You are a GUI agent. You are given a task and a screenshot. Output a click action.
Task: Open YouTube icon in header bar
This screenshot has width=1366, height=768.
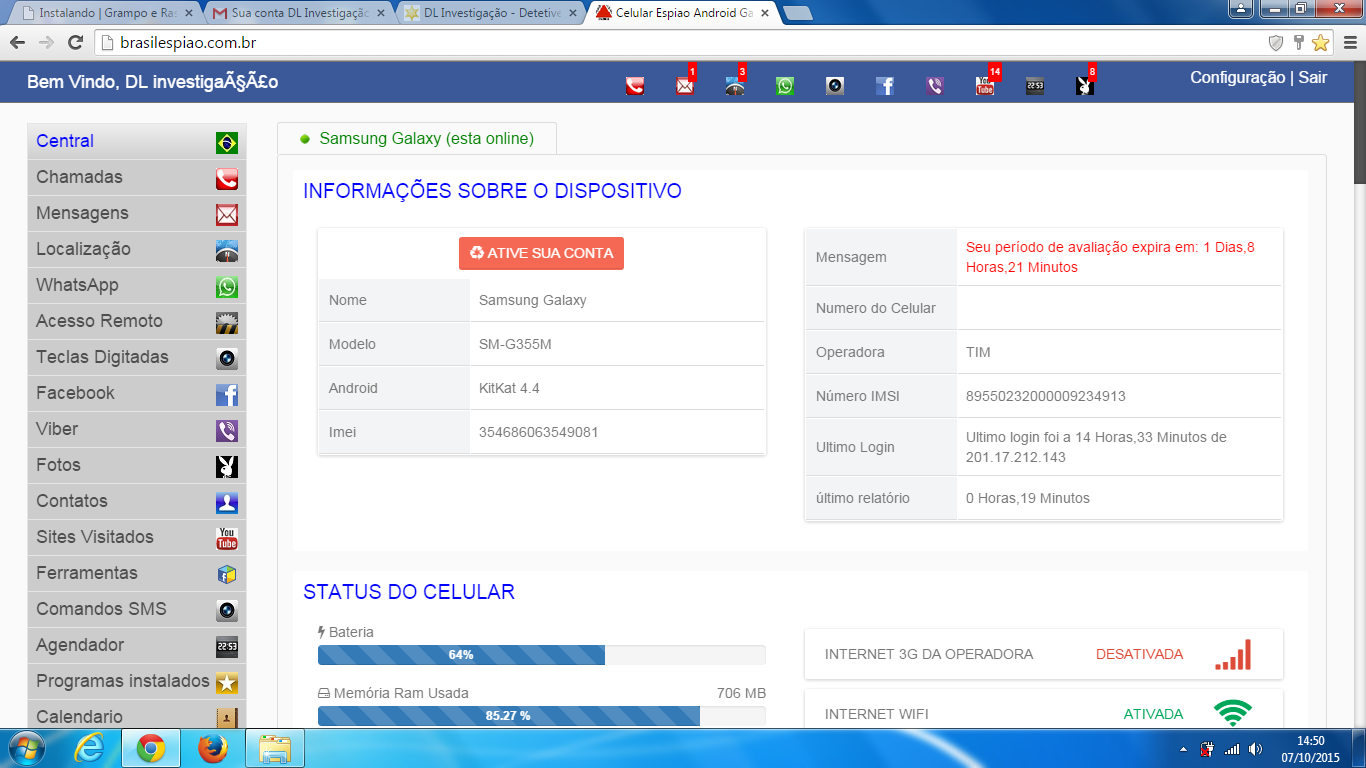tap(985, 86)
